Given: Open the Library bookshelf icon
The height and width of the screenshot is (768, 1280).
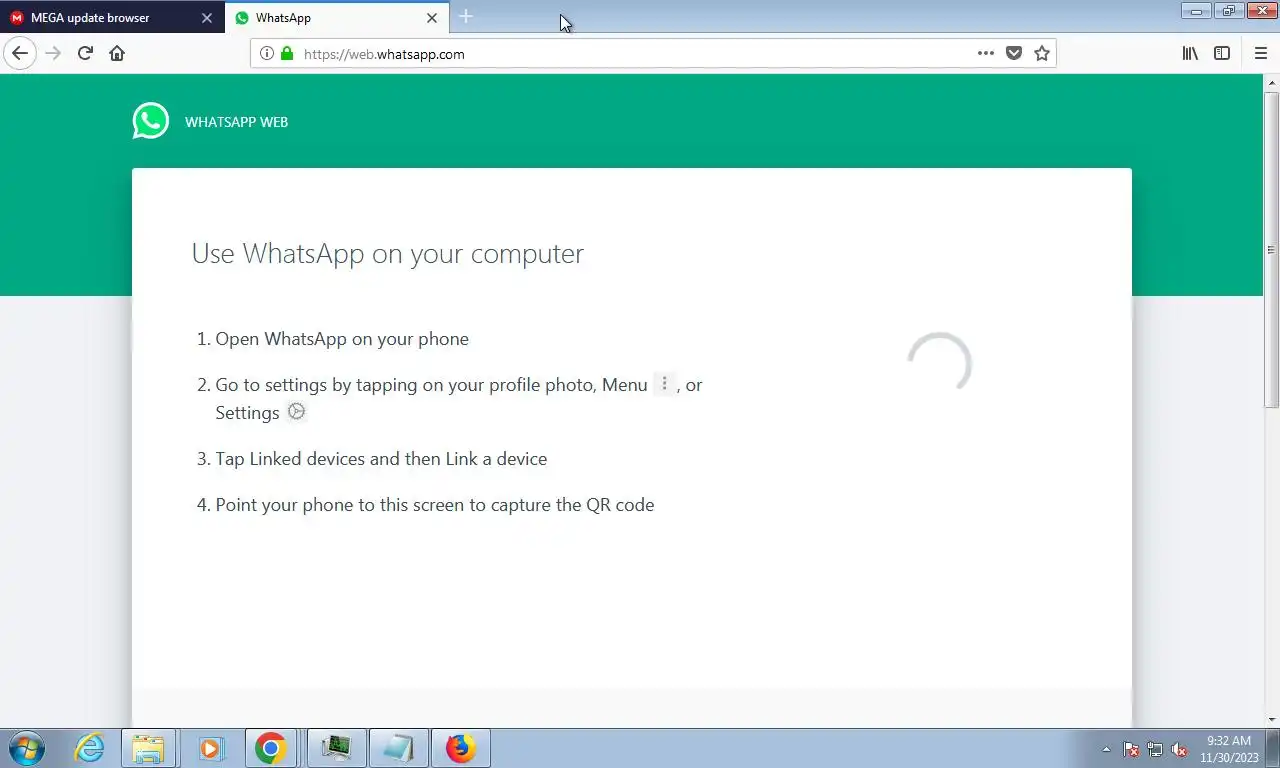Looking at the screenshot, I should pyautogui.click(x=1190, y=54).
